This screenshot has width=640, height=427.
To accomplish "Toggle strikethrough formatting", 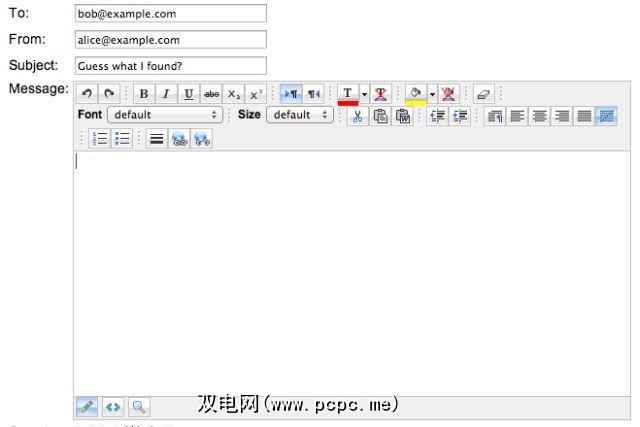I will [x=211, y=94].
